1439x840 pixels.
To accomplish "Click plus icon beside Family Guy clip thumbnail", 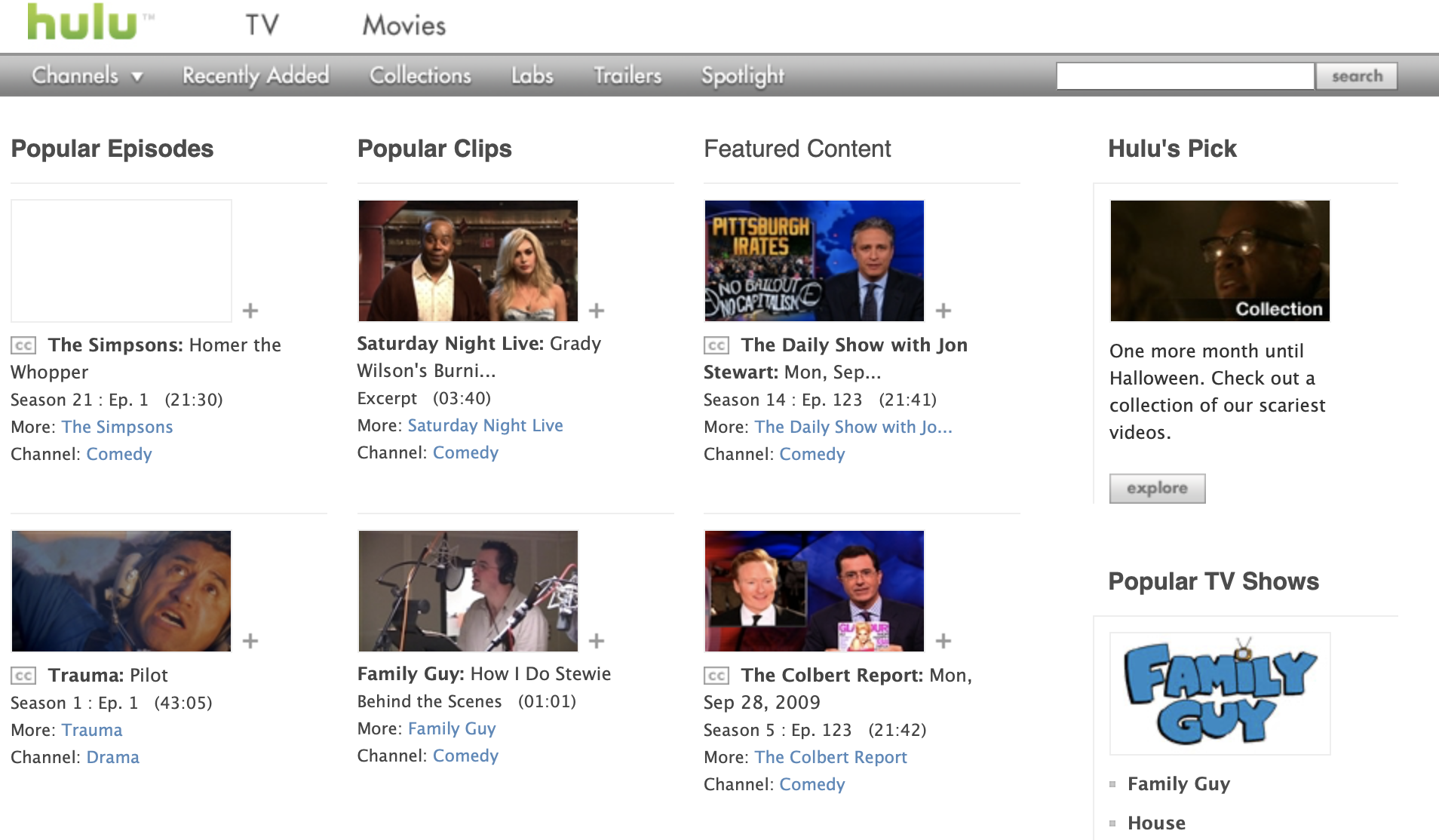I will (597, 640).
